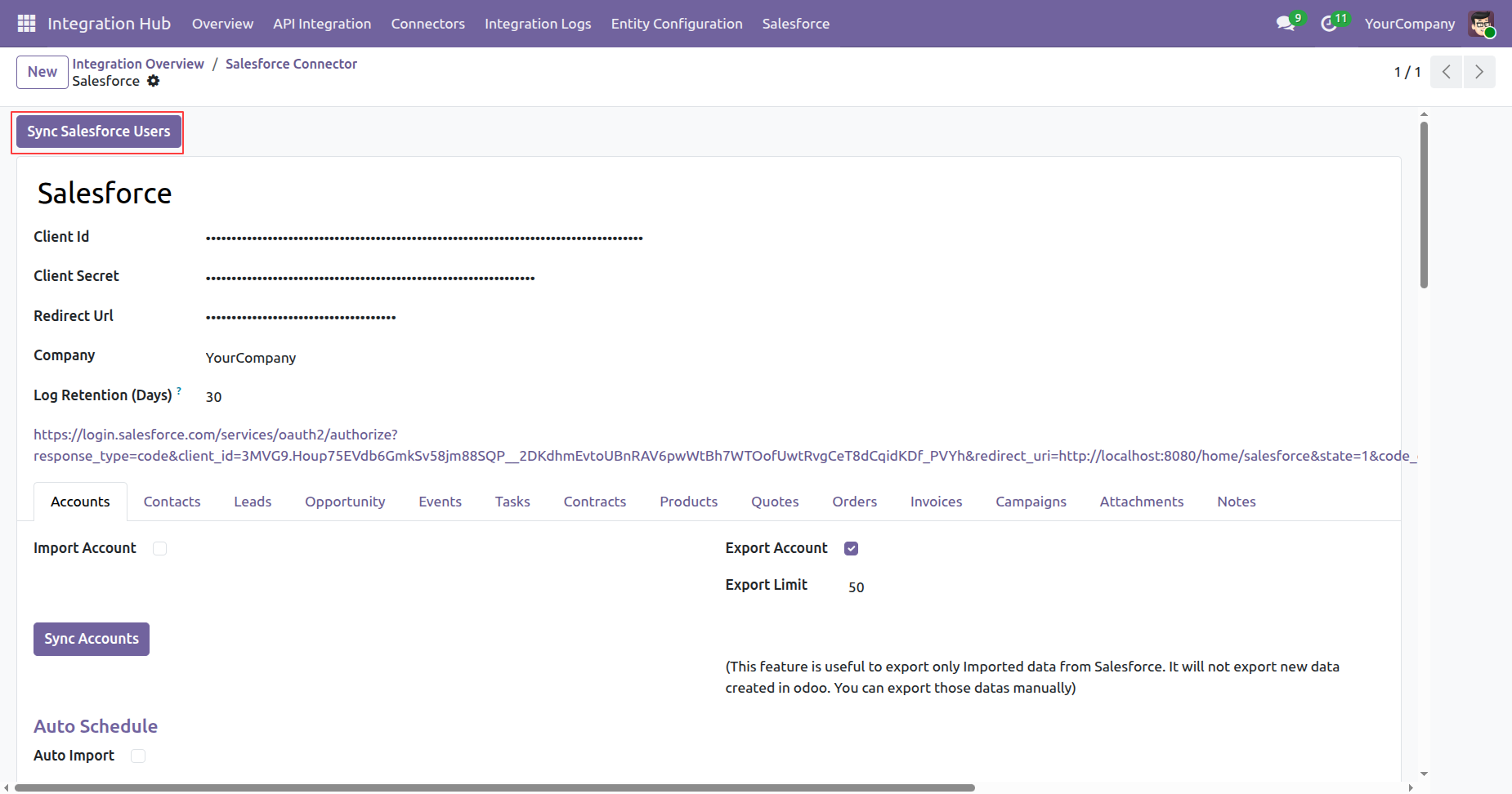Open the apps grid menu icon
1512x794 pixels.
(26, 24)
